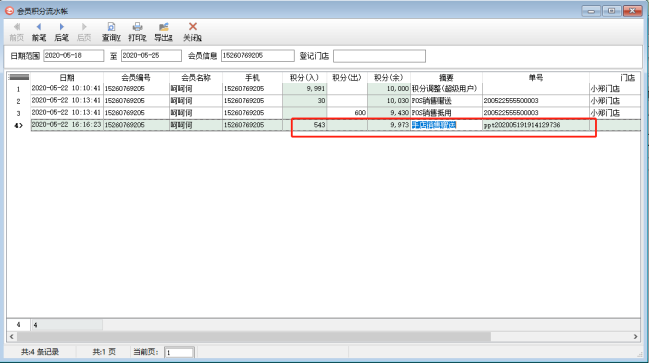The image size is (649, 363).
Task: Sort by 积分(余) column header
Action: click(x=389, y=77)
